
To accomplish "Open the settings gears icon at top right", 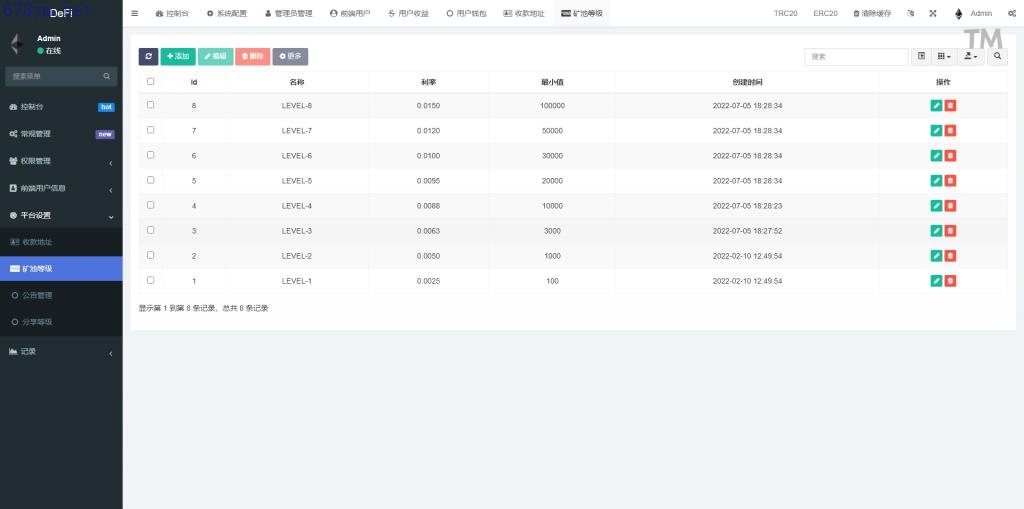I will (x=1012, y=13).
